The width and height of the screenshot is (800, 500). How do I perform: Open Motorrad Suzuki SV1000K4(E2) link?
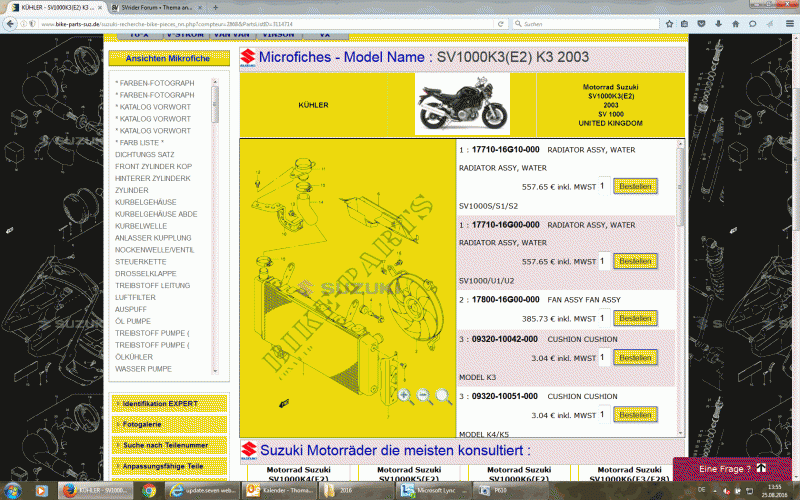298,474
